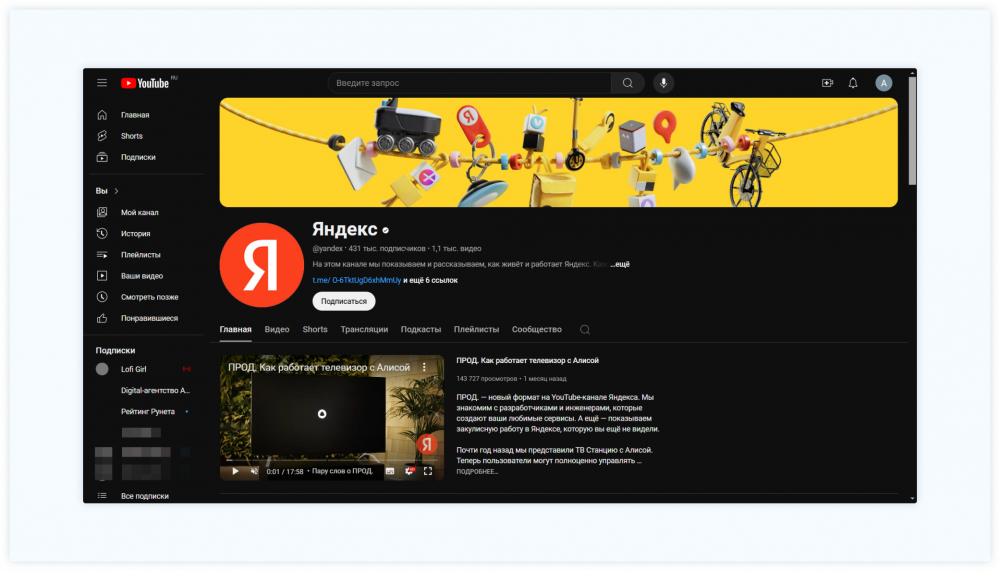Switch to the Сообщество tab

coord(537,329)
